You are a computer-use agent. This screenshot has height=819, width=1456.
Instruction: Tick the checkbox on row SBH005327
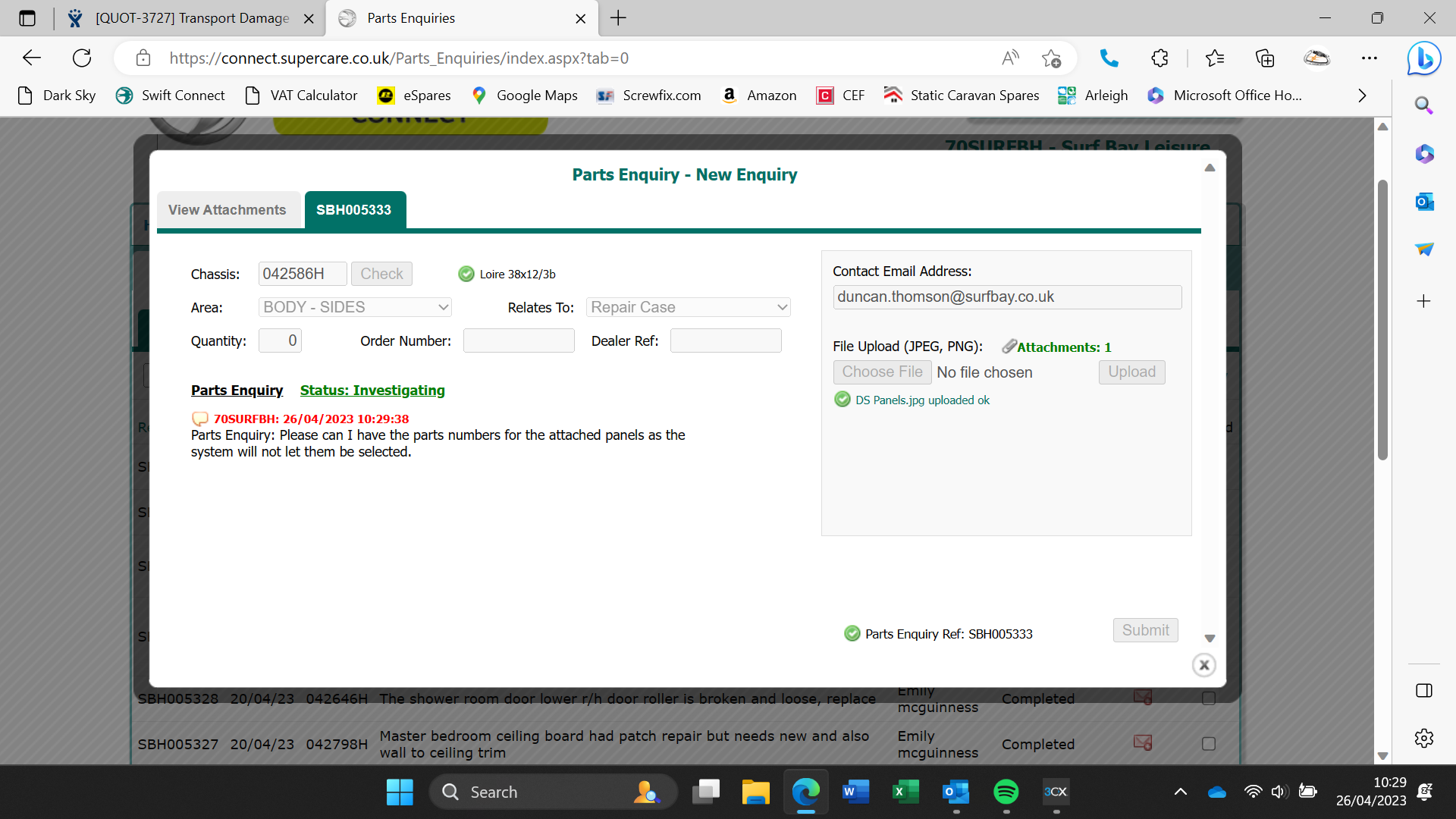[1209, 744]
